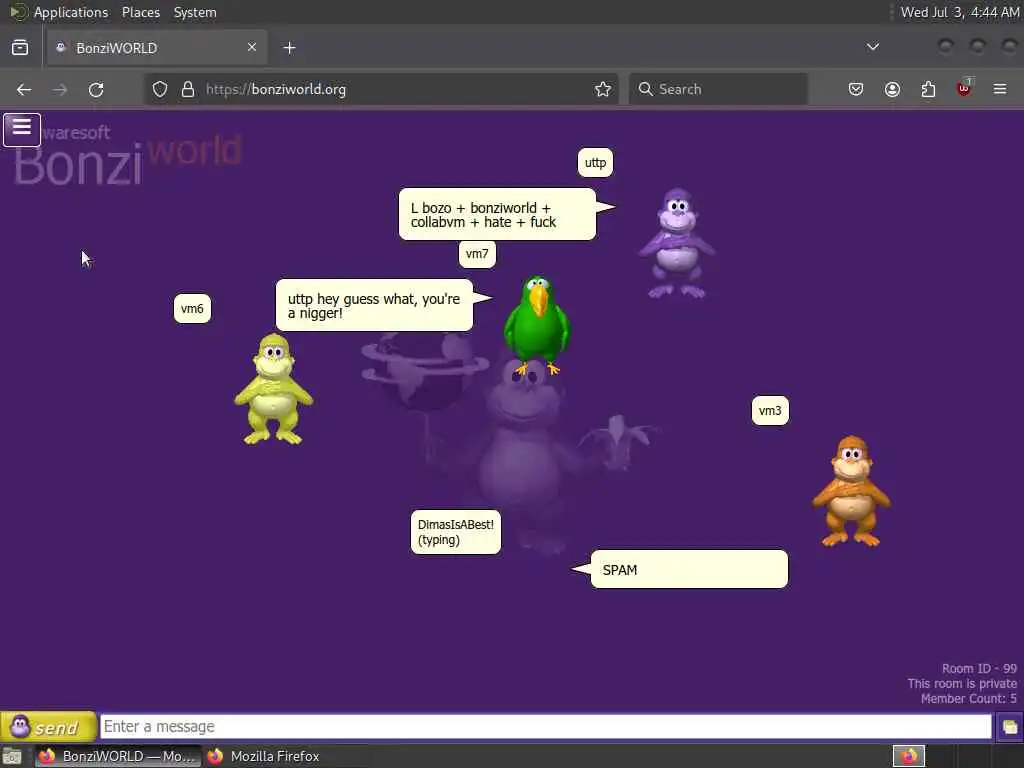Switch to BonziWORLD — Mo... taskbar window
The height and width of the screenshot is (768, 1024).
[118, 756]
